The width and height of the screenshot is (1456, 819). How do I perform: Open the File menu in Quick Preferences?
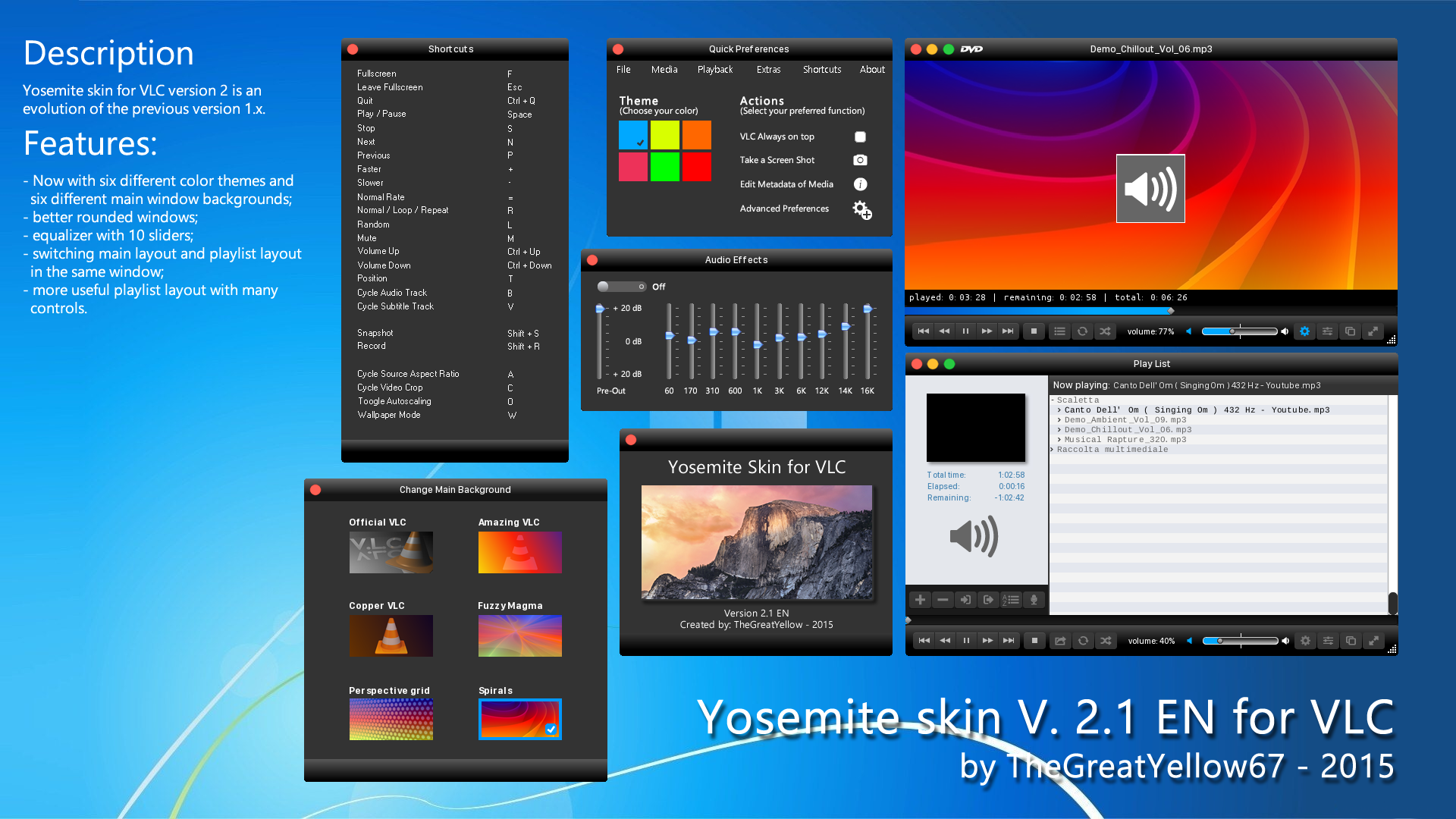pyautogui.click(x=623, y=70)
